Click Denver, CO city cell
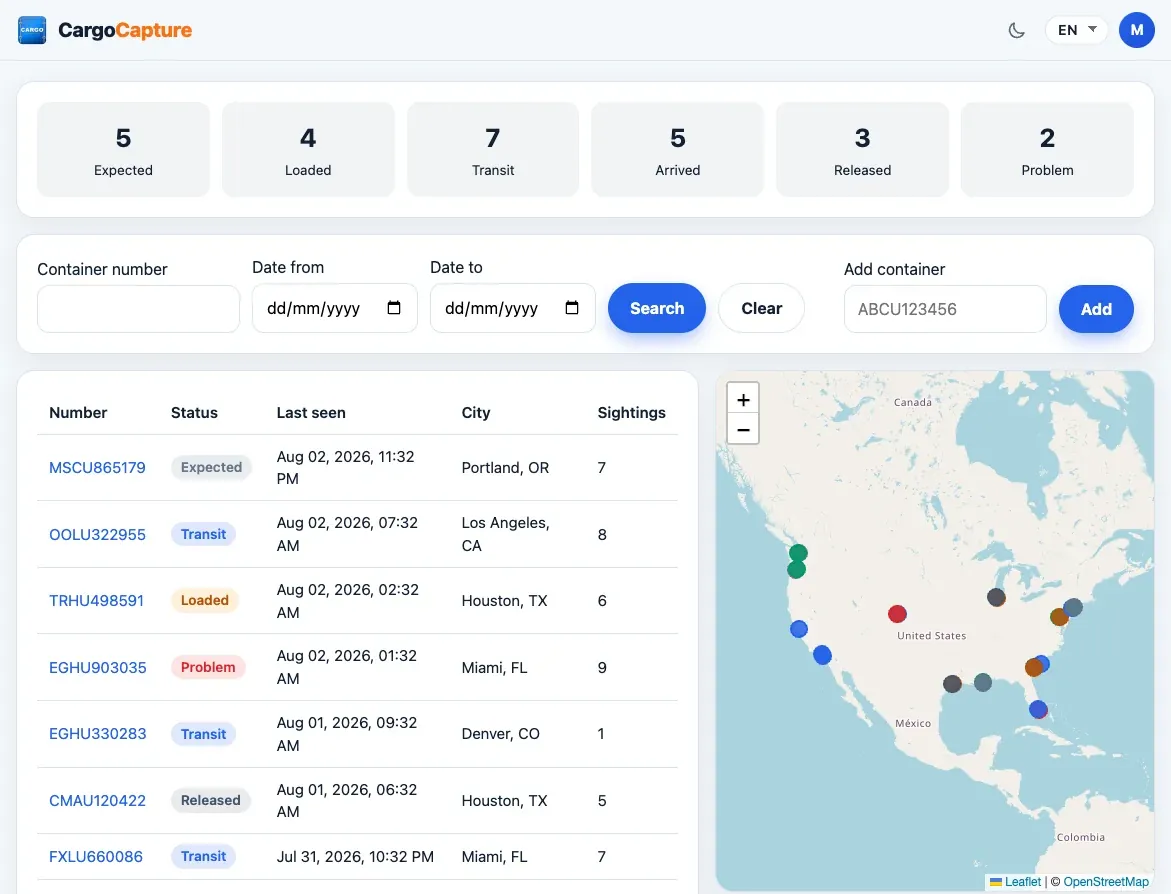This screenshot has height=894, width=1171. (500, 733)
